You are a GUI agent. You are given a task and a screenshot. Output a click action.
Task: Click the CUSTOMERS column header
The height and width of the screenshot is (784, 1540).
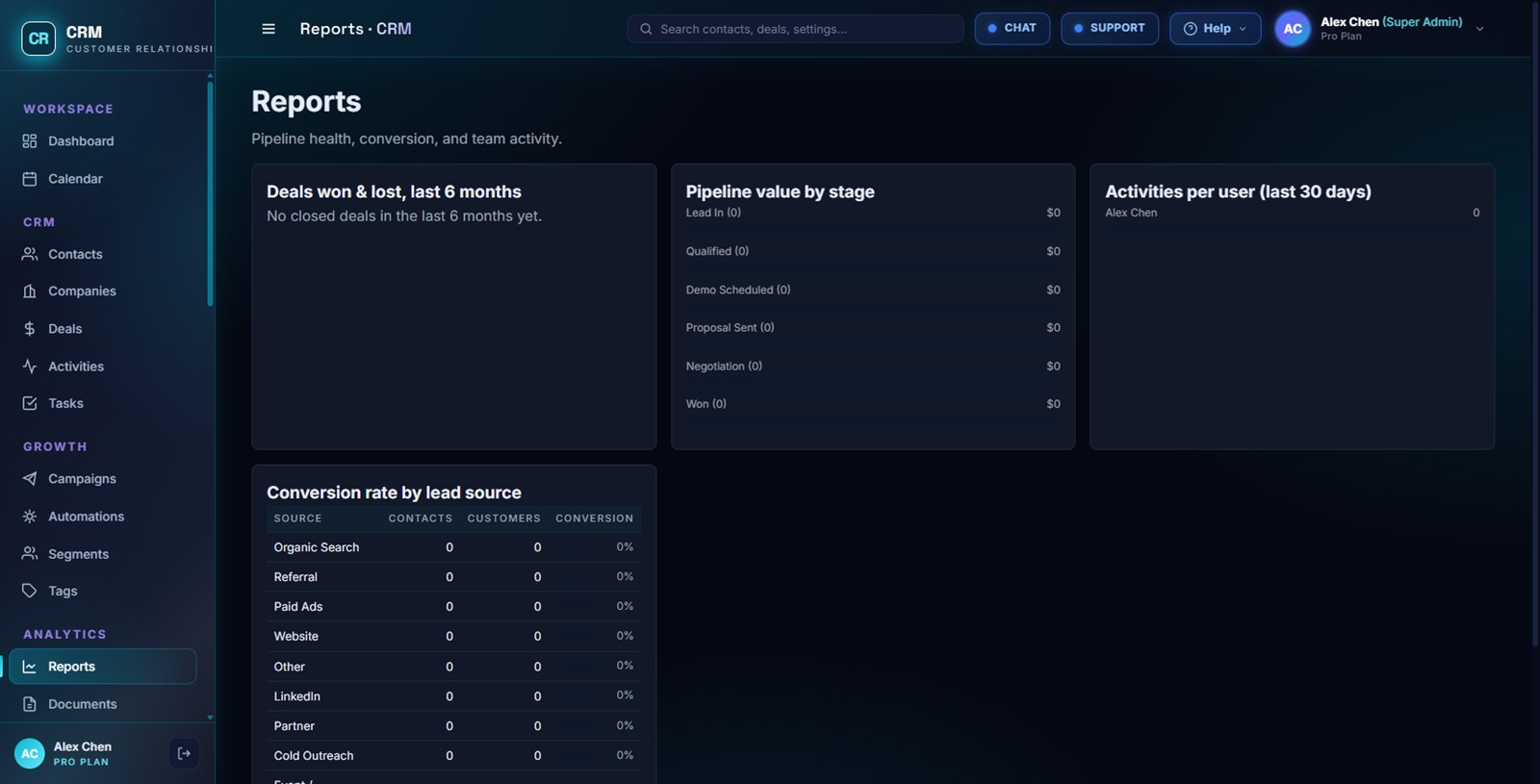pyautogui.click(x=504, y=518)
